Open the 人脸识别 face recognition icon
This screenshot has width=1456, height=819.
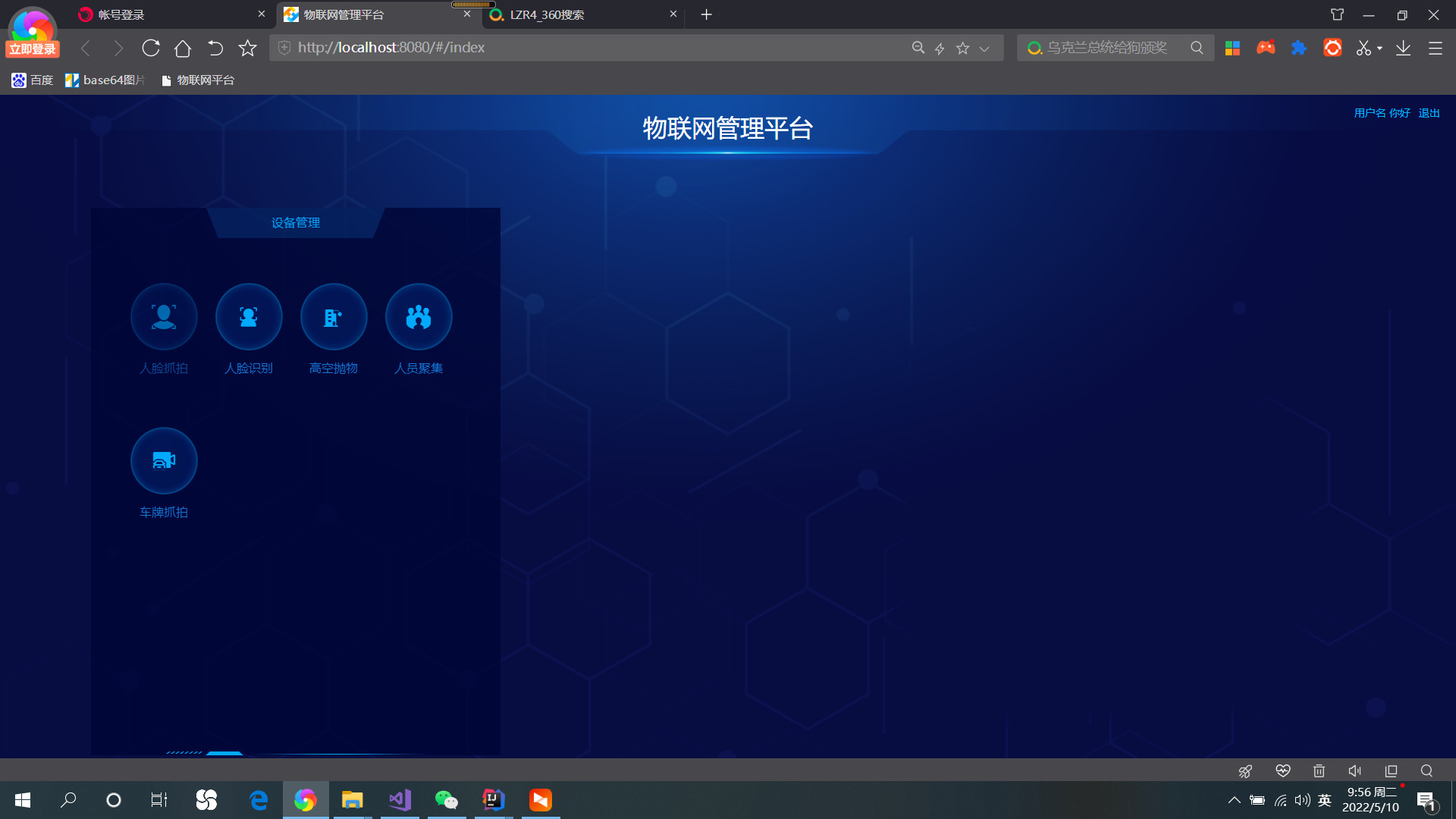(x=249, y=316)
